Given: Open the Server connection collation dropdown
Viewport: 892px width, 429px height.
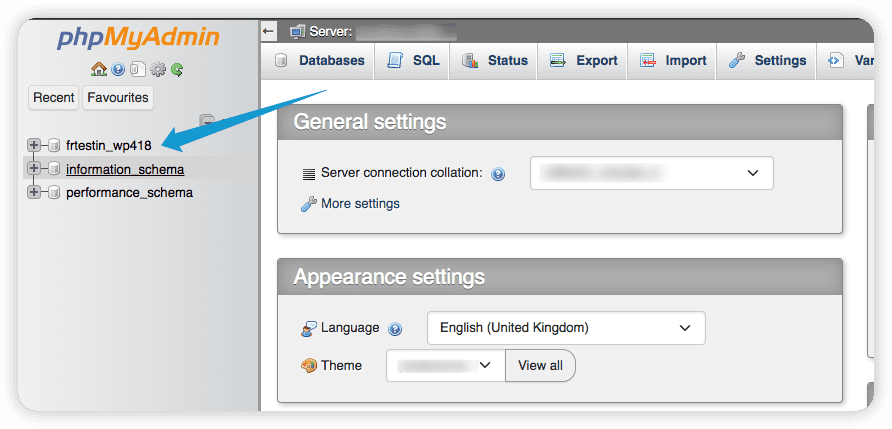Looking at the screenshot, I should 651,173.
